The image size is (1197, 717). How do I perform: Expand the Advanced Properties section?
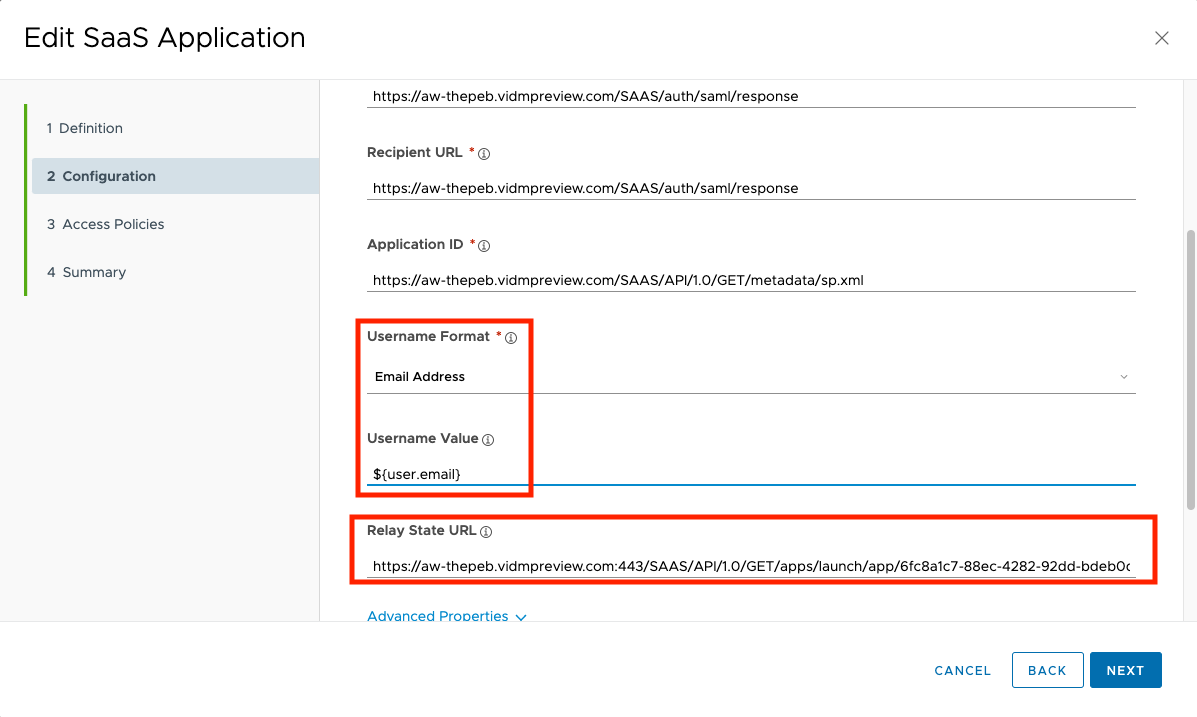click(x=438, y=616)
